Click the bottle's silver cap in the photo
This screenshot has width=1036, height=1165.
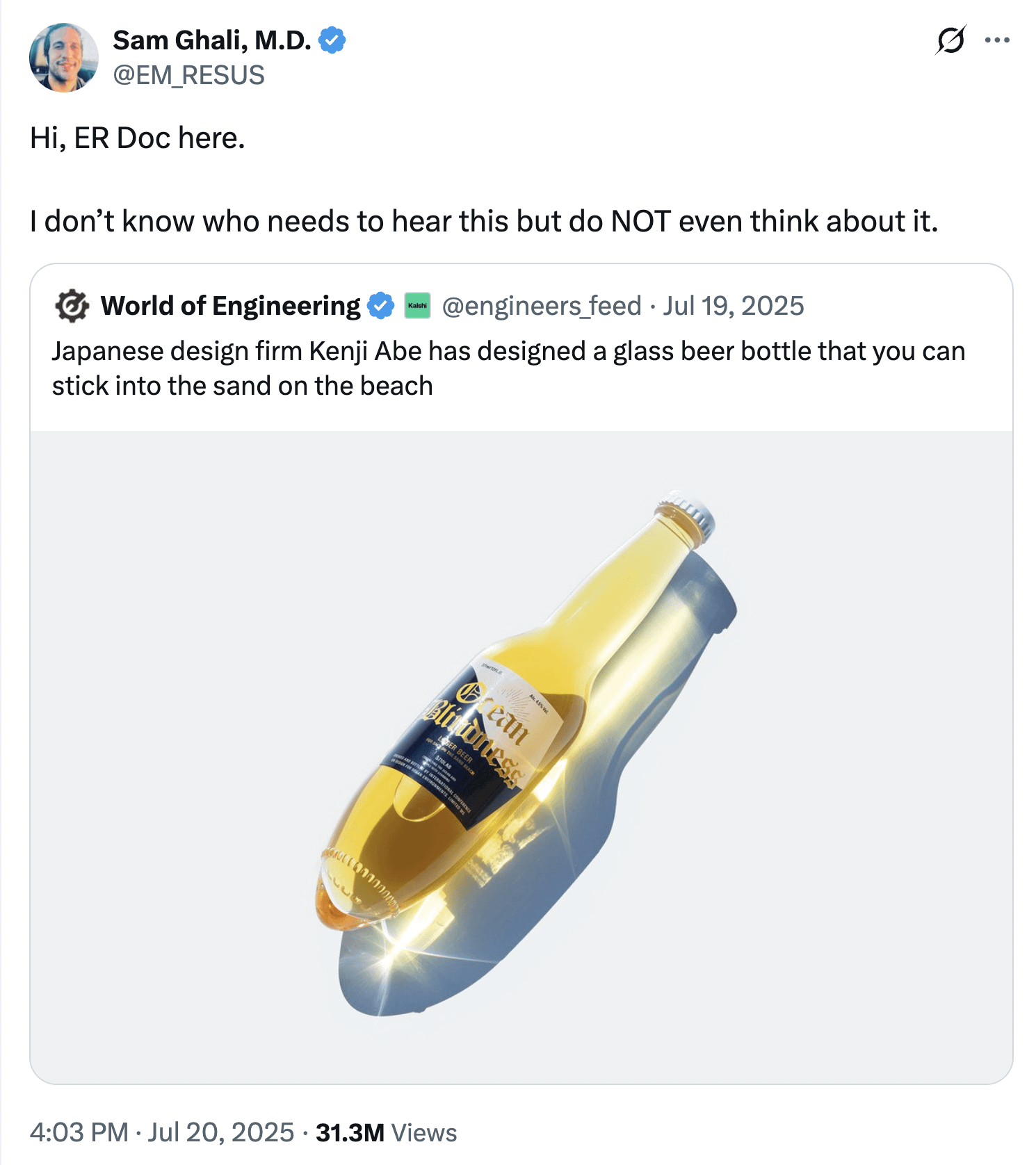point(689,514)
